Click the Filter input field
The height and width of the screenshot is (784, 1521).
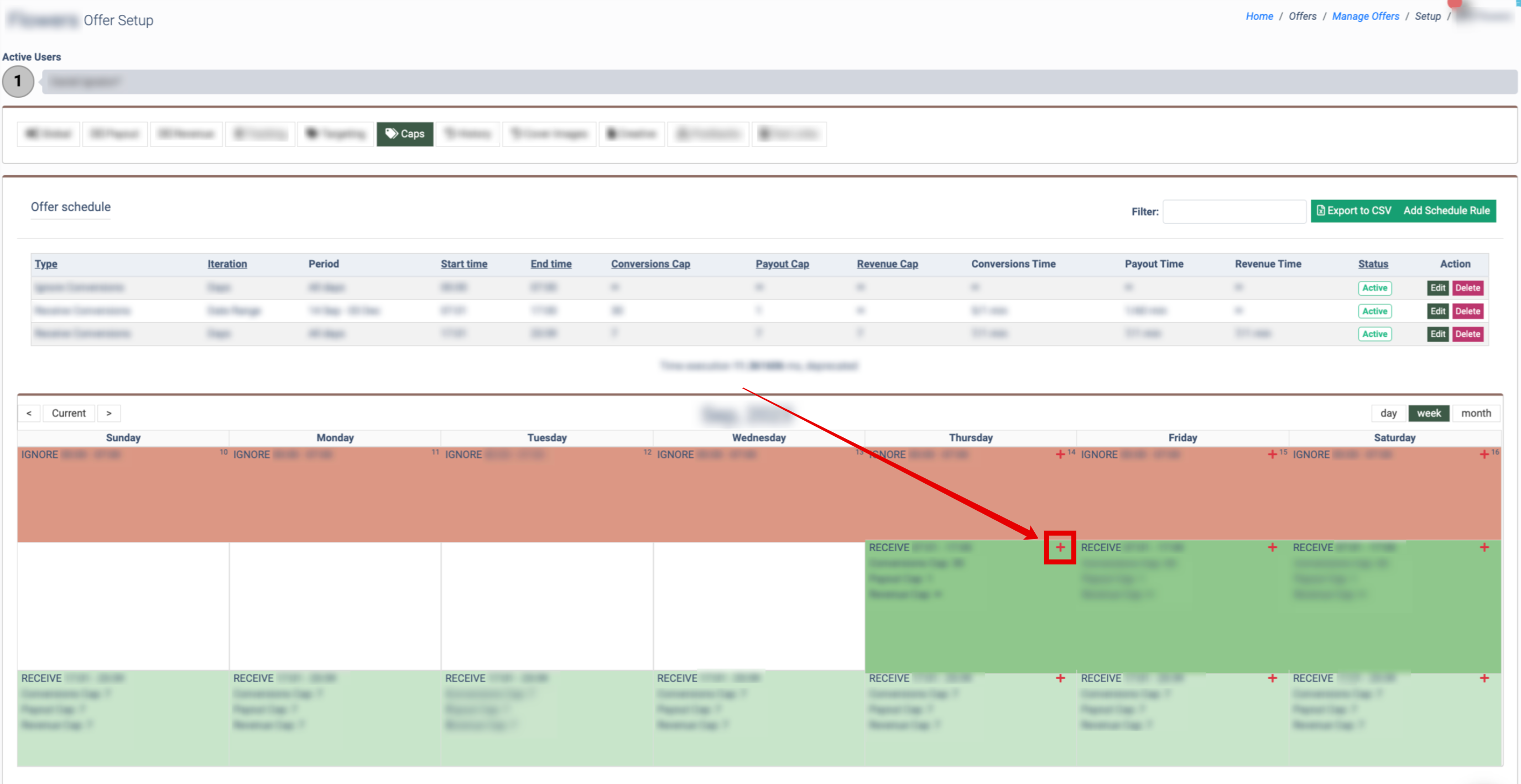1233,211
